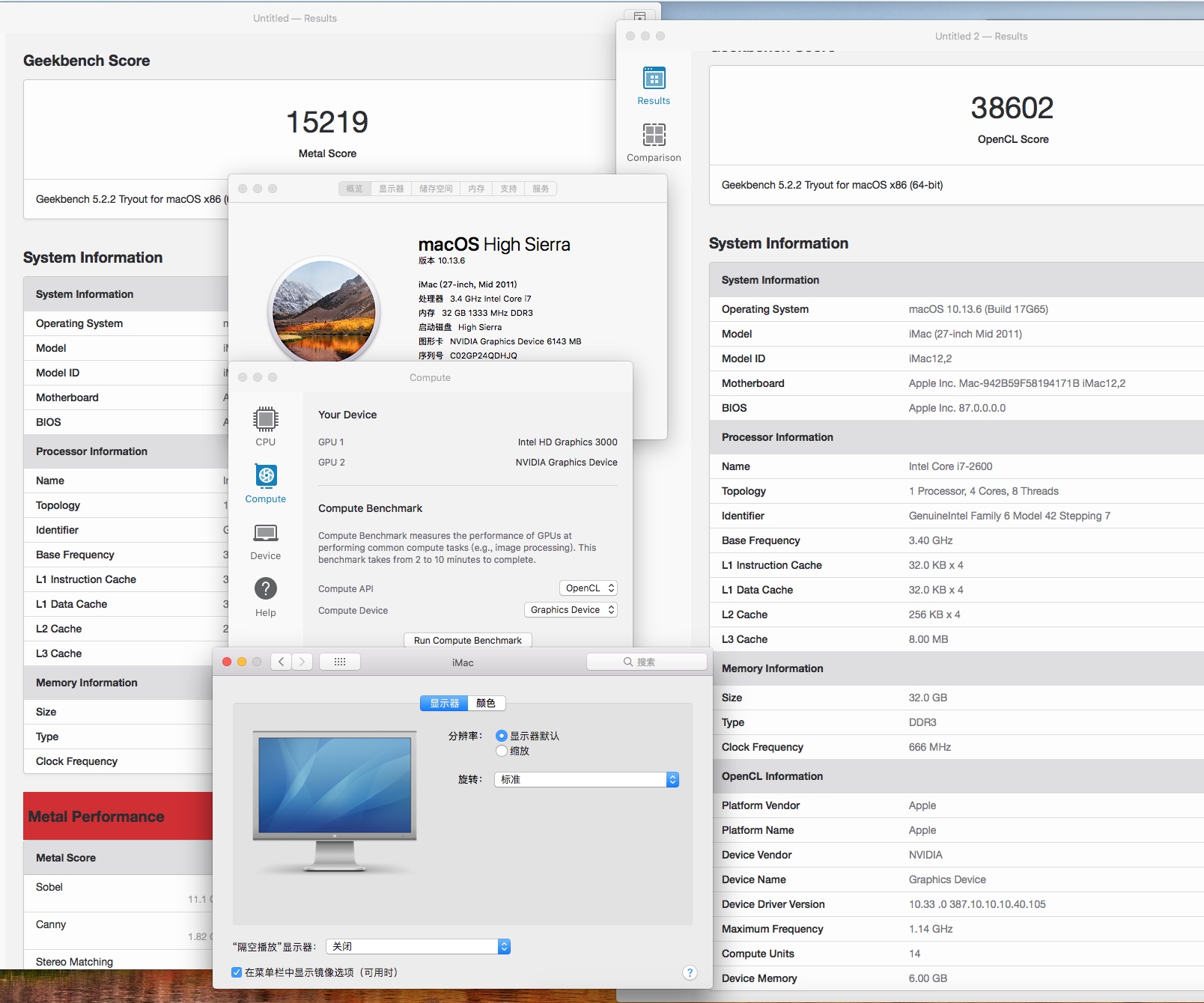This screenshot has height=1003, width=1204.
Task: Toggle 在菜单栏中显示镜像选项 checkbox
Action: click(237, 972)
